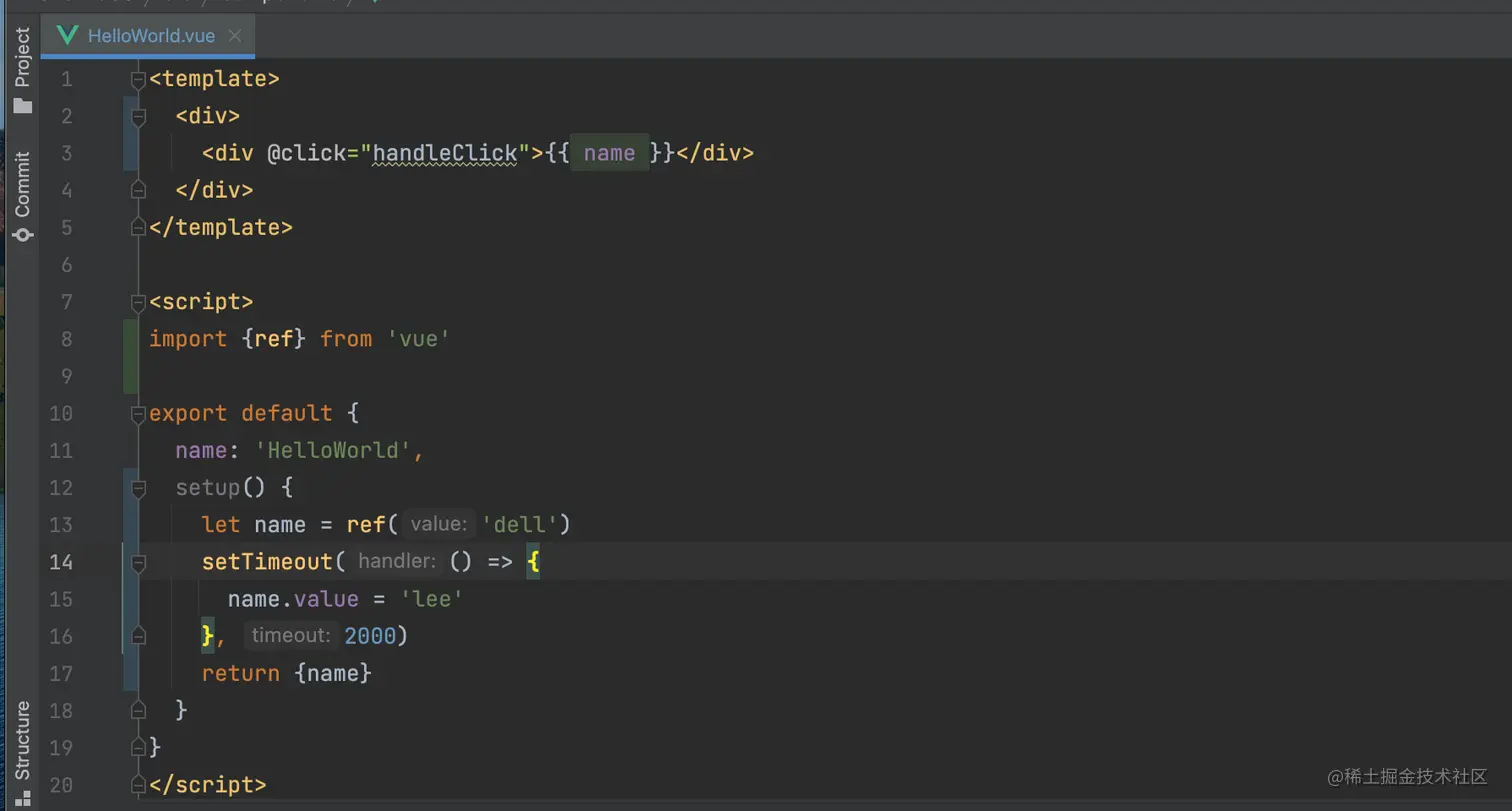1512x811 pixels.
Task: Click name.value on line 15
Action: pos(293,599)
